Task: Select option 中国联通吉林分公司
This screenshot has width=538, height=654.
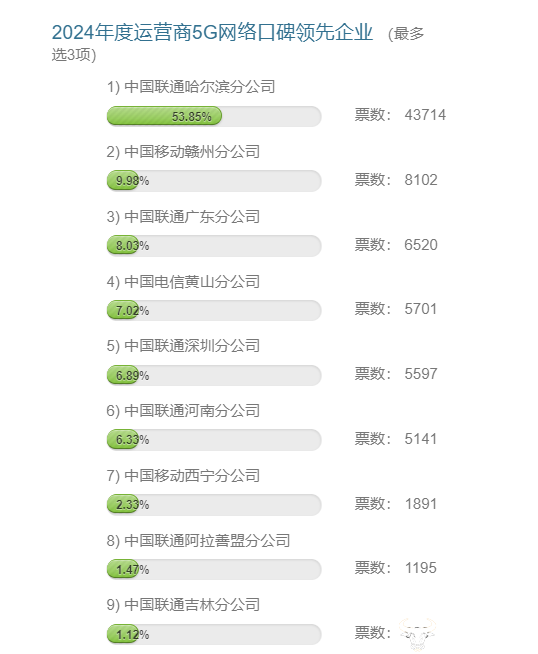Action: [x=183, y=605]
